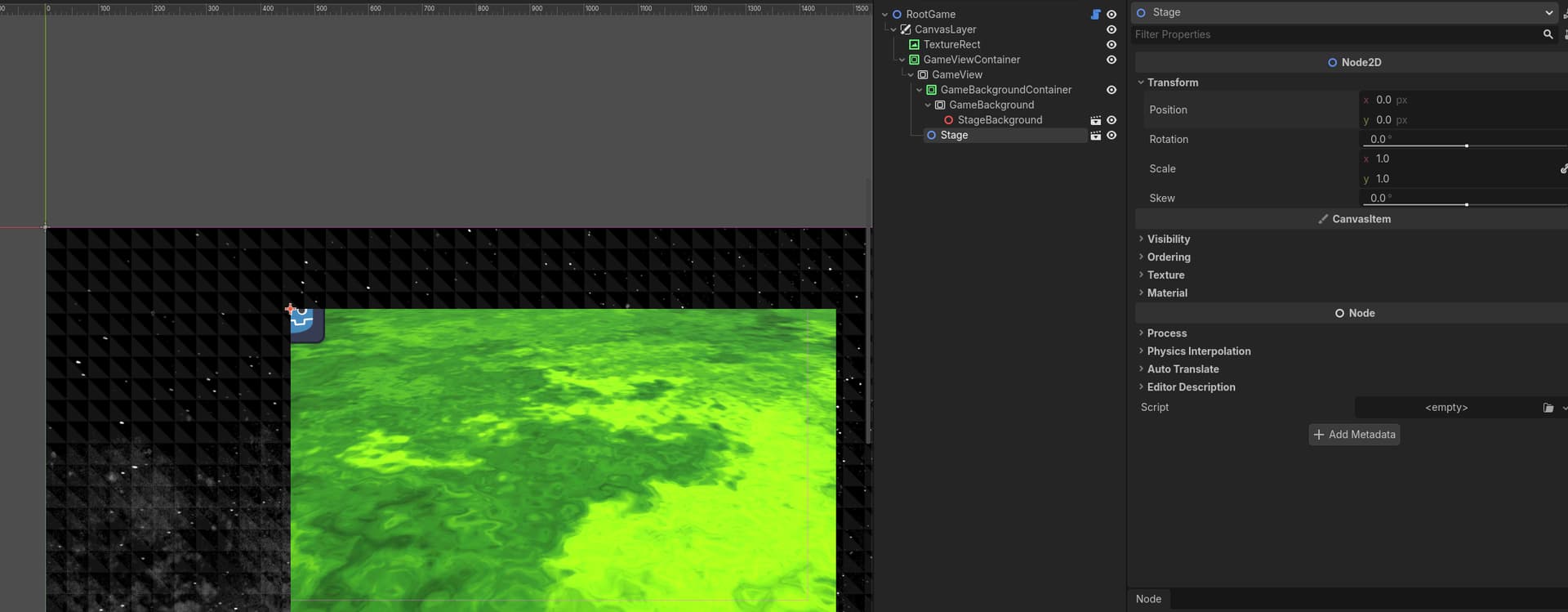
Task: Click the CanvasLayer node icon
Action: (x=906, y=29)
